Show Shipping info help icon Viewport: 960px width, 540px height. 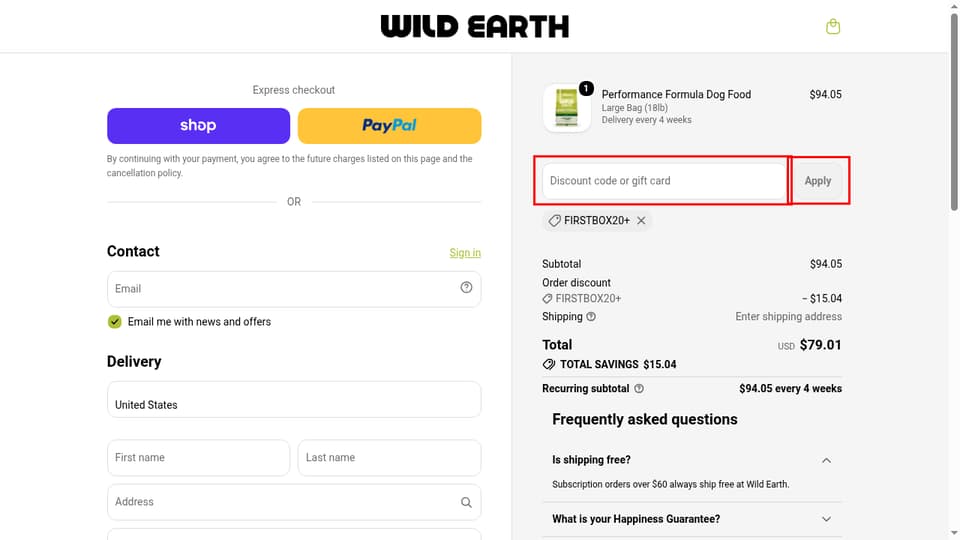tap(591, 317)
